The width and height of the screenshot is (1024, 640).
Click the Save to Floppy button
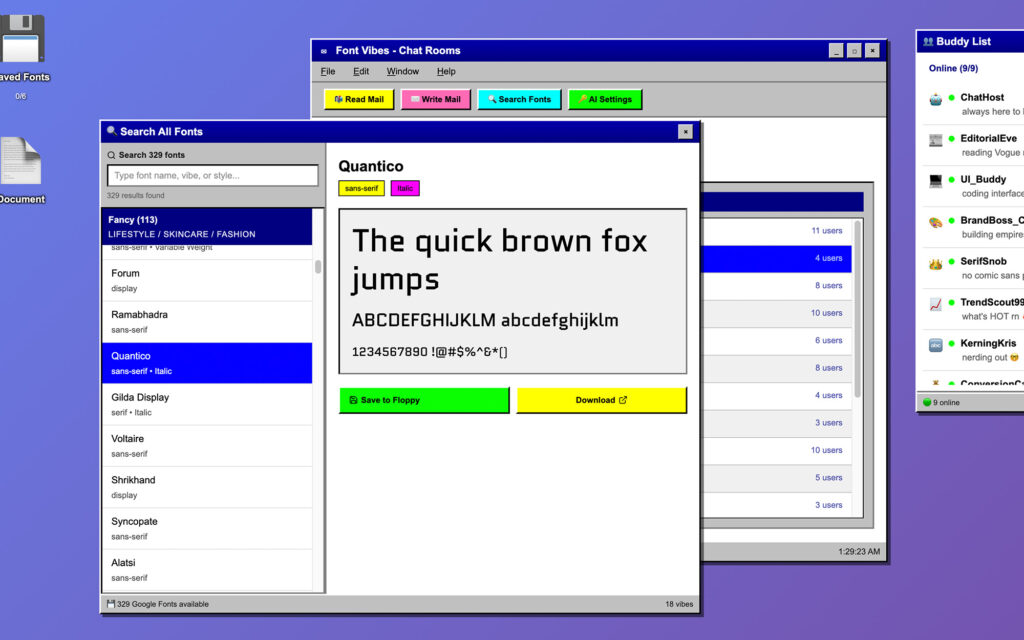(x=424, y=400)
